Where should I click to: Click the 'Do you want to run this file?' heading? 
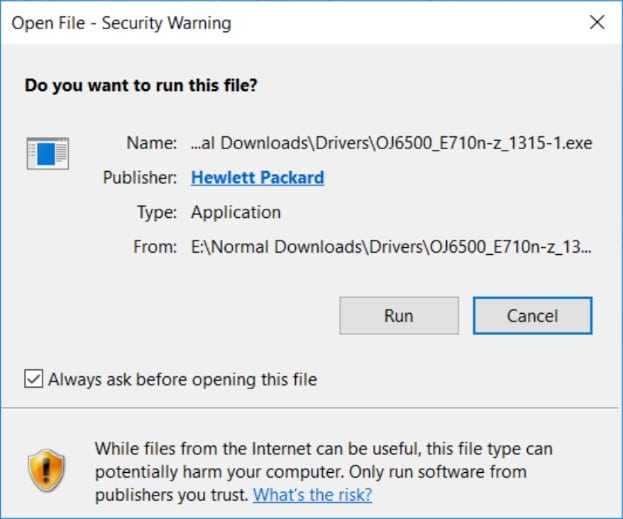point(141,86)
